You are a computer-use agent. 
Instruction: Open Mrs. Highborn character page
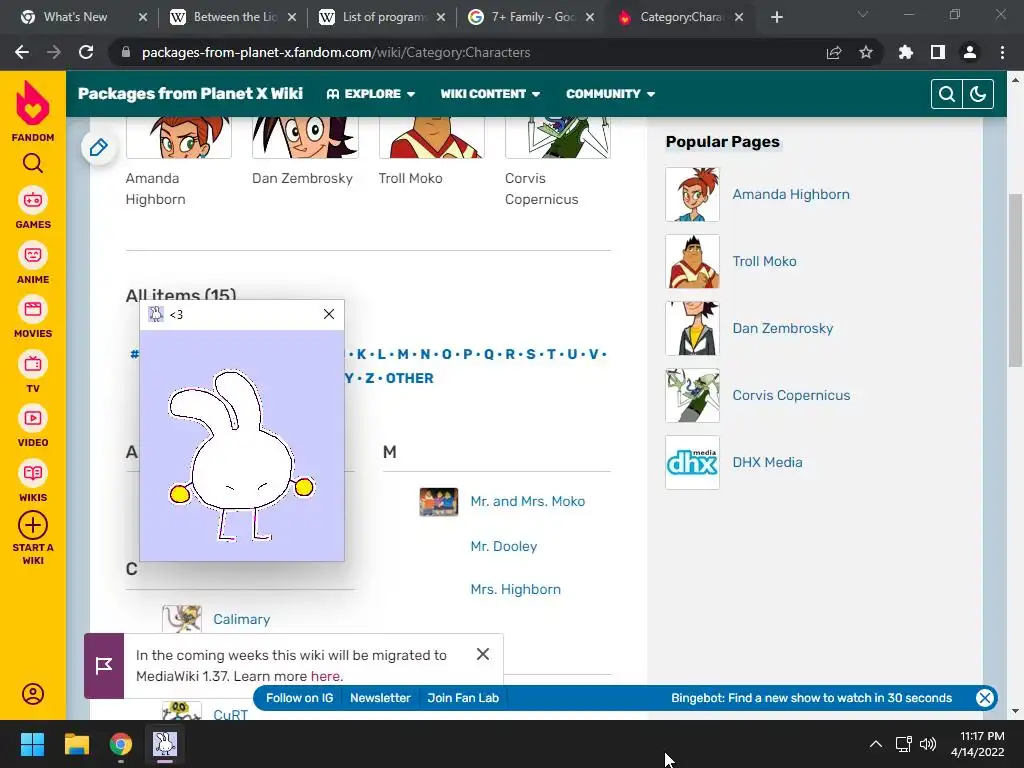[x=515, y=589]
